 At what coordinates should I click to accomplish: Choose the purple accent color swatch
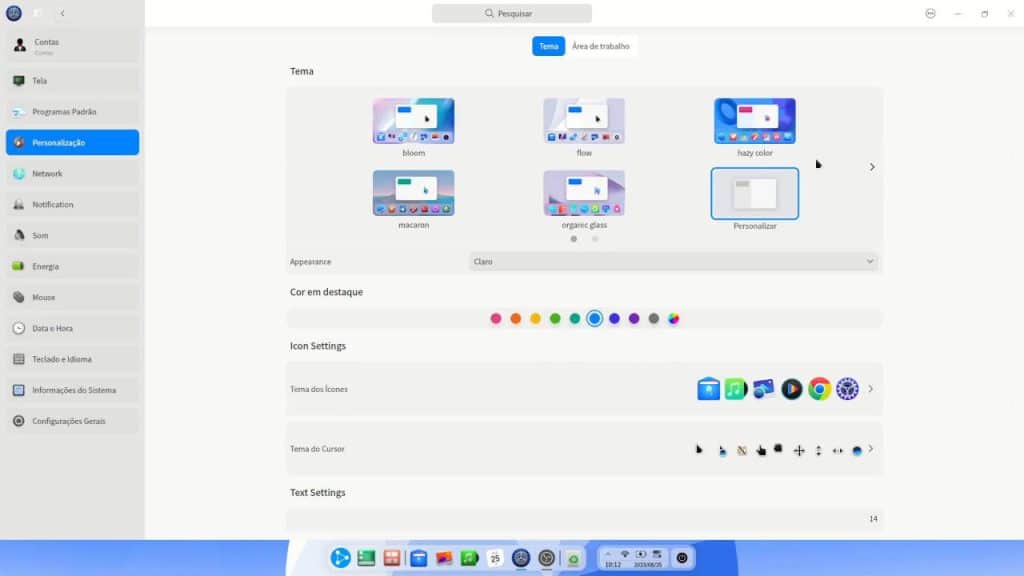(634, 319)
